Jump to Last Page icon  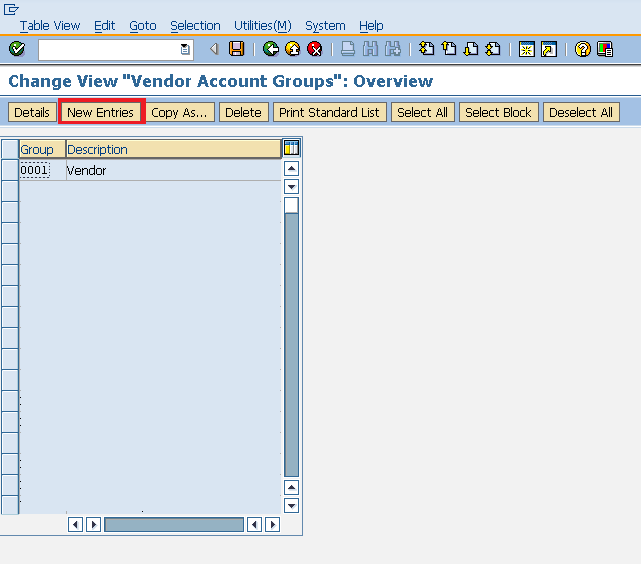pyautogui.click(x=493, y=49)
